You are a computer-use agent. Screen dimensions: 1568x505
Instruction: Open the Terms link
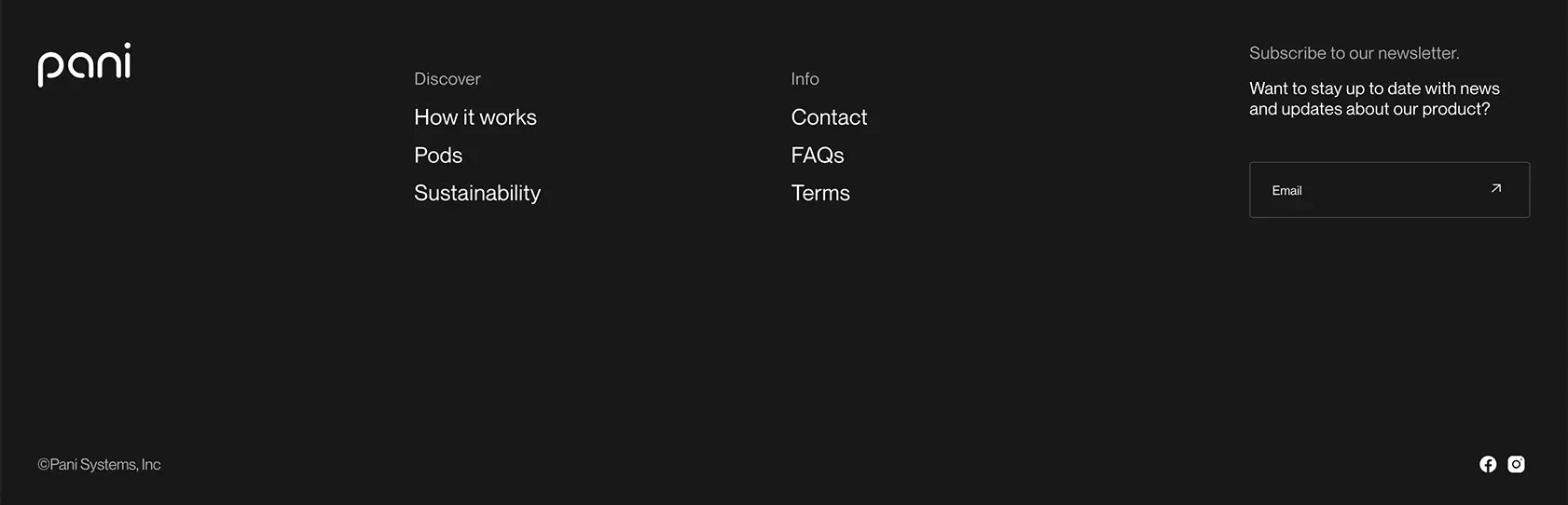820,193
